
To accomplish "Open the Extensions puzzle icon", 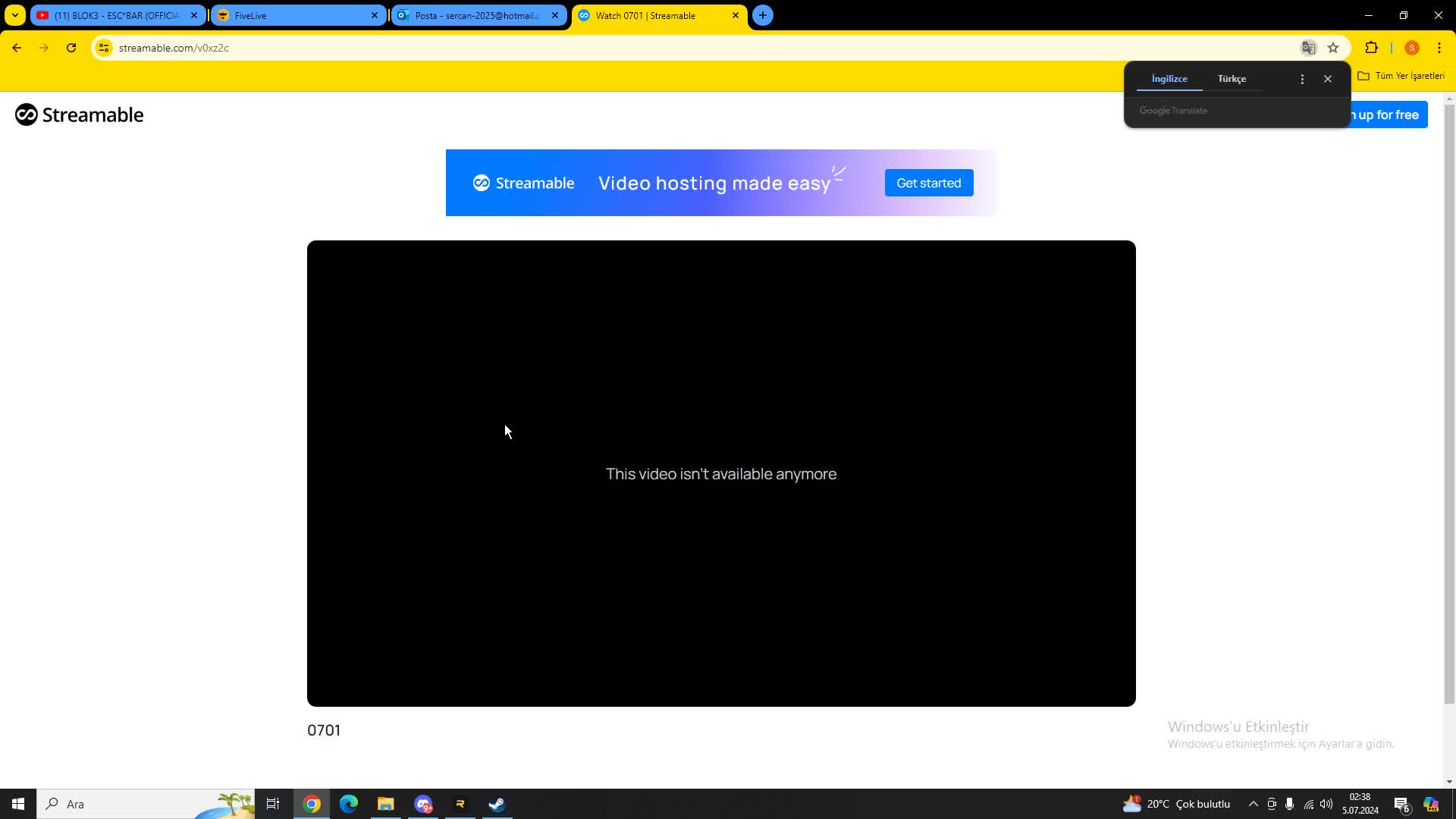I will [x=1371, y=48].
